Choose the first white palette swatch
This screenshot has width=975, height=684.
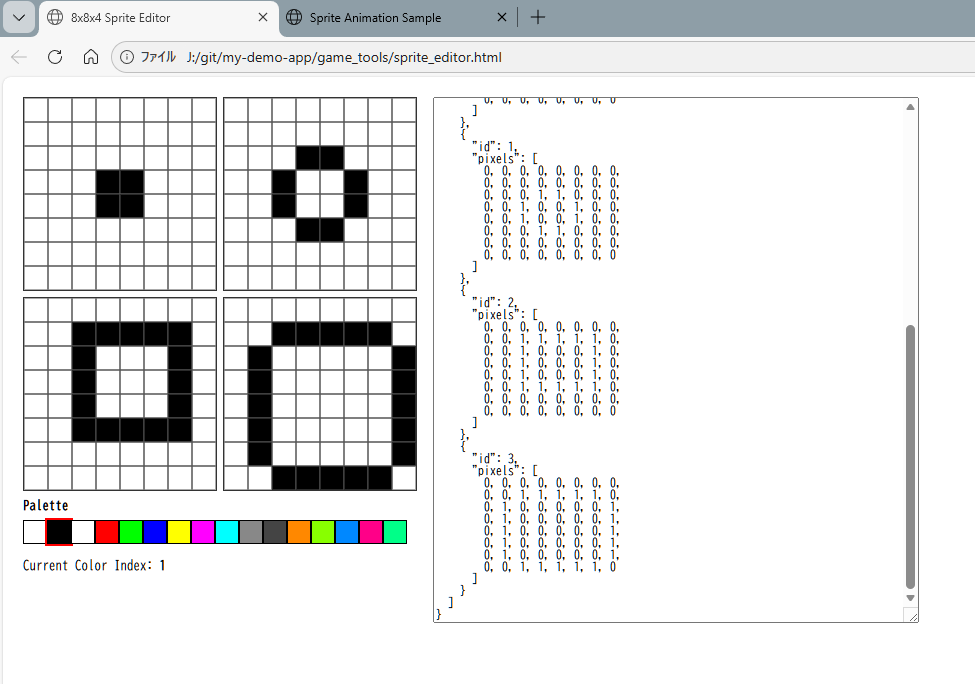34,532
